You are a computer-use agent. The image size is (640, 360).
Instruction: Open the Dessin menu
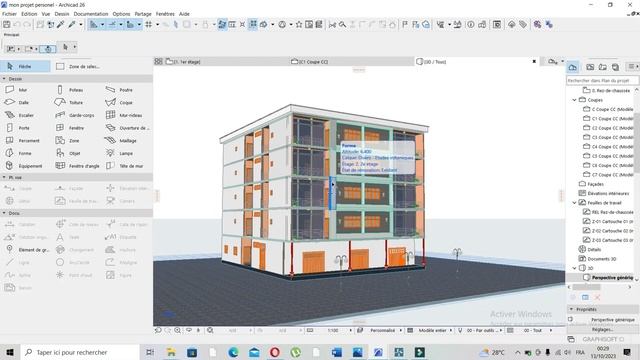(x=62, y=14)
